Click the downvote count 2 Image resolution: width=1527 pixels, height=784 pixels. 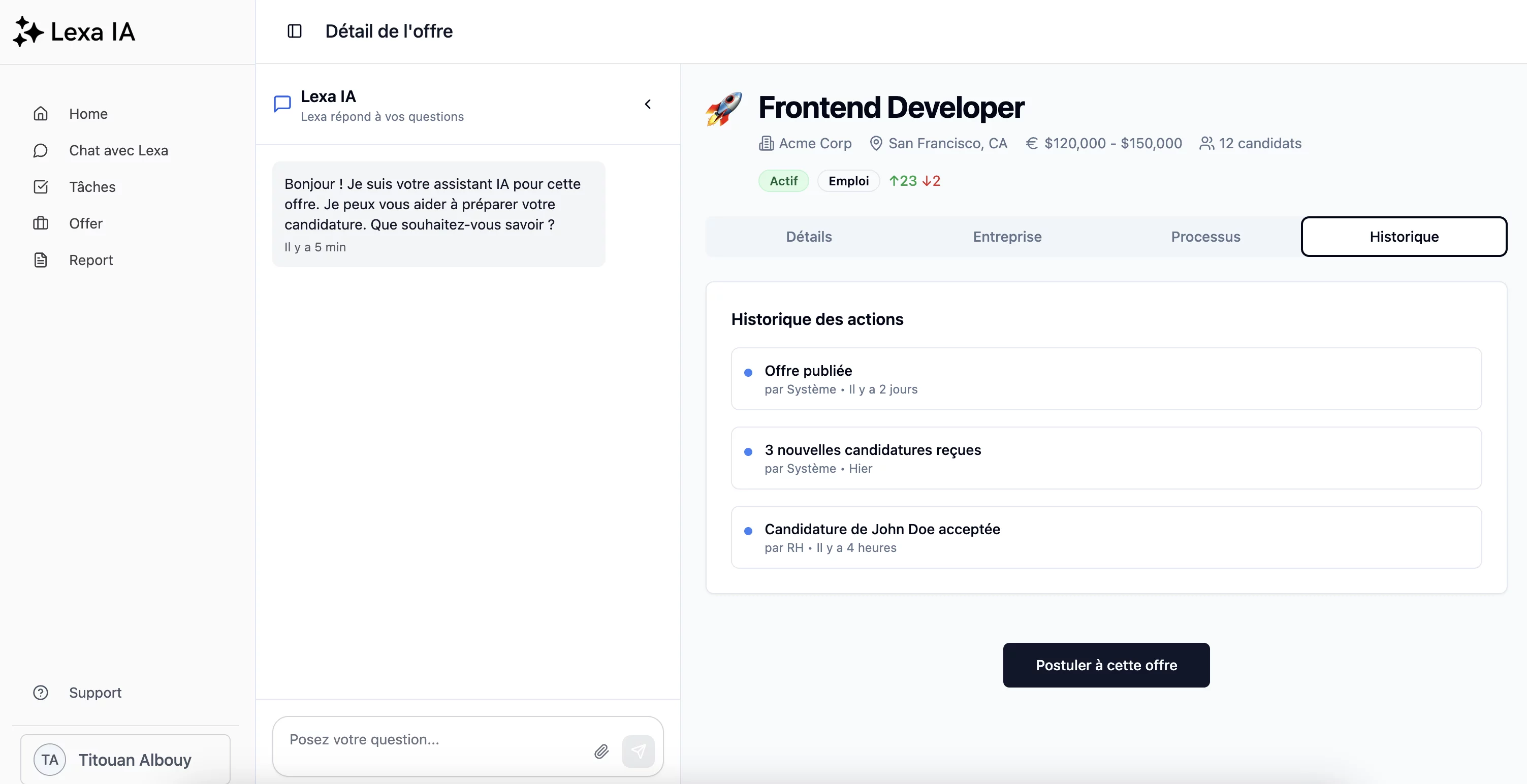931,181
